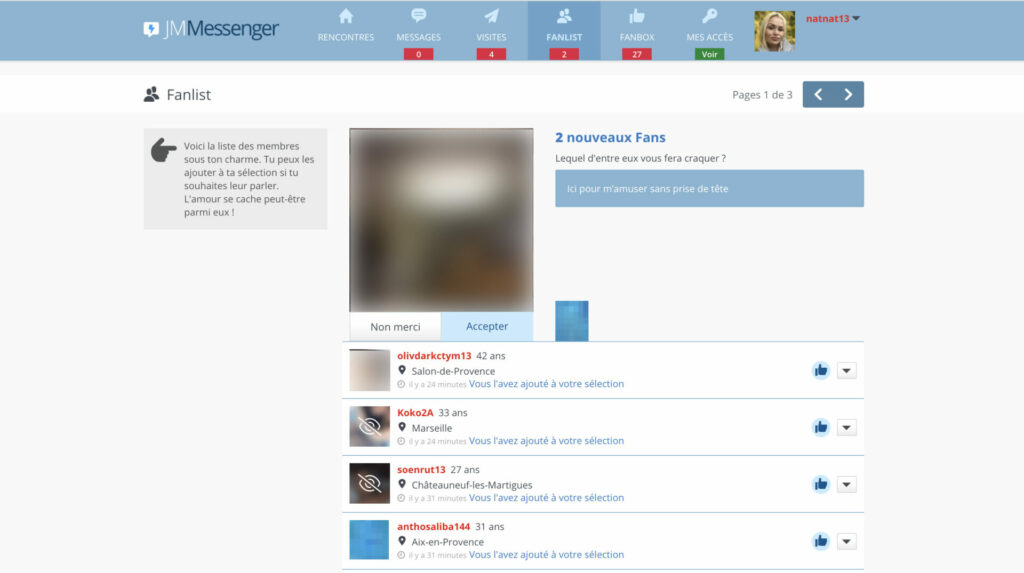Click the red Fanlist counter badge 2
Image resolution: width=1024 pixels, height=573 pixels.
pos(564,54)
